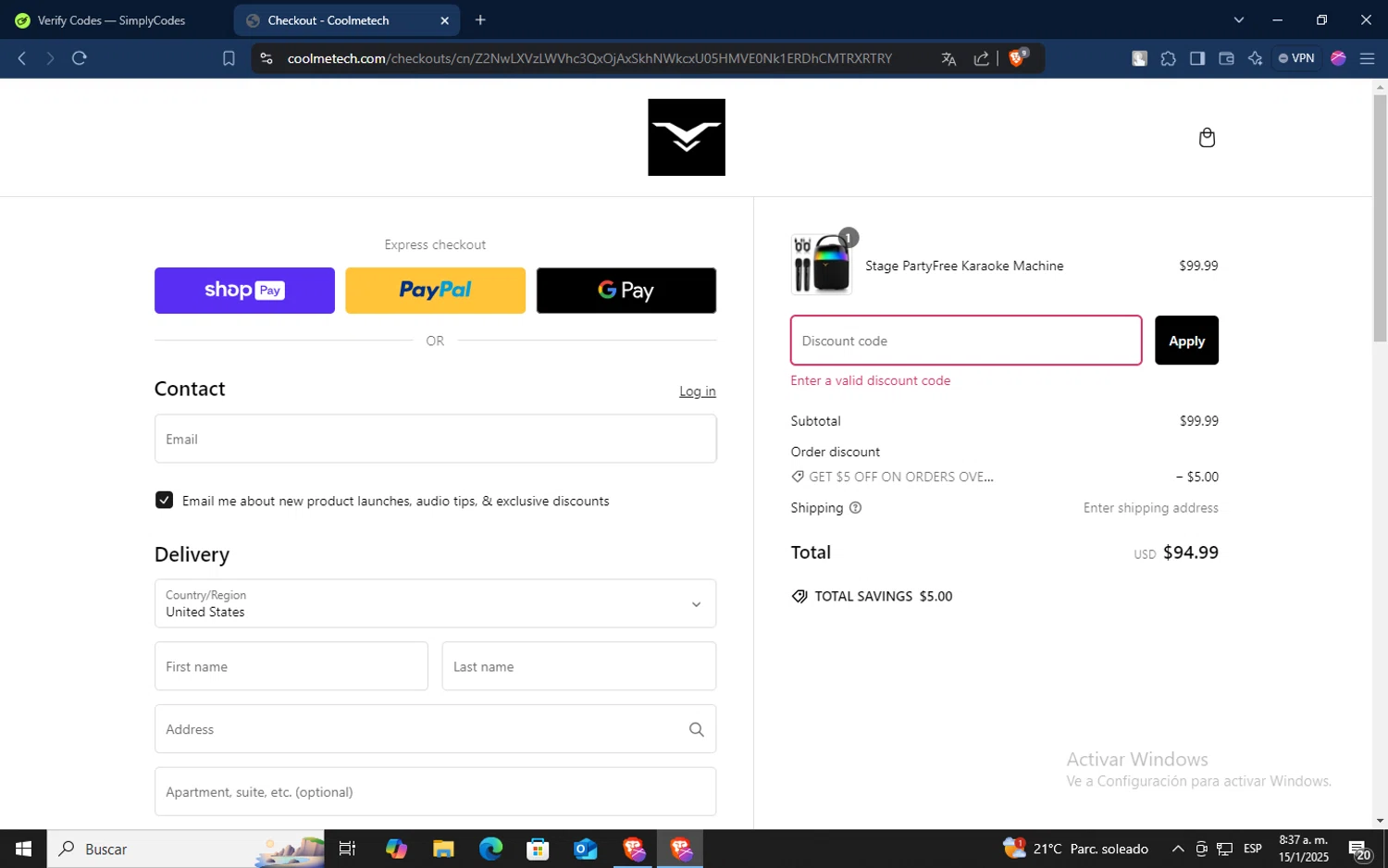Click the address search magnifier icon
Screen dimensions: 1388x868
point(697,729)
